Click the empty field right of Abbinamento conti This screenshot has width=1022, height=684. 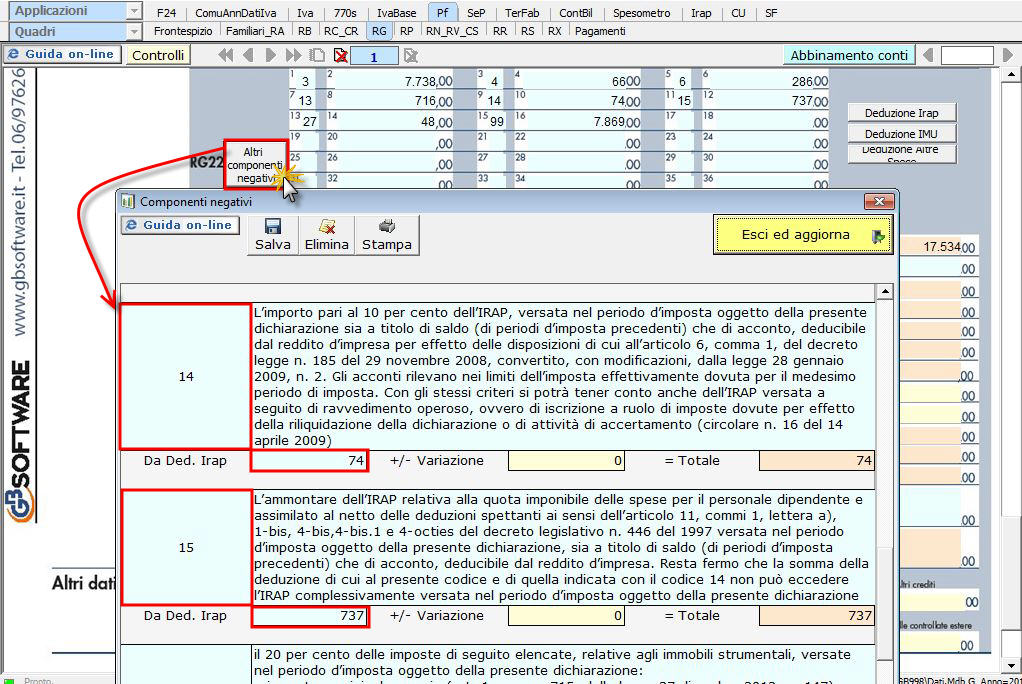pos(967,55)
